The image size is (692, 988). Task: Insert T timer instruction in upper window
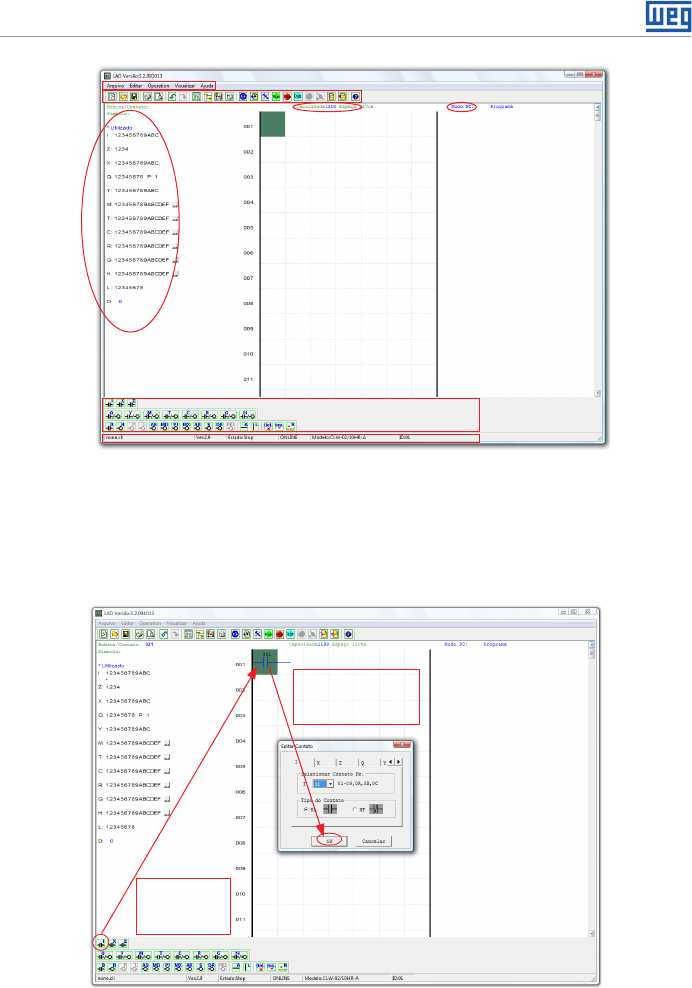tap(171, 415)
